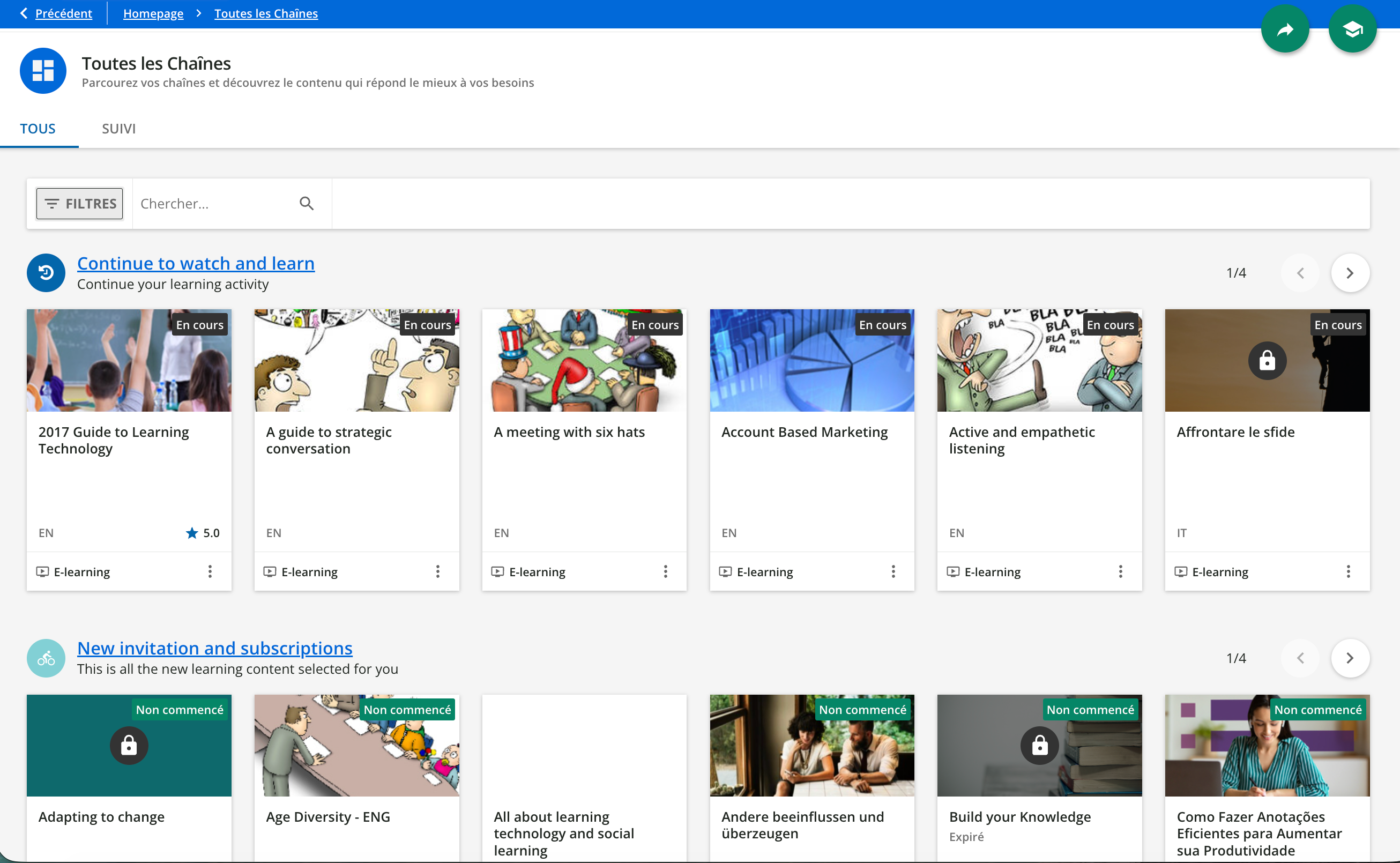Open Active and empathetic listening thumbnail
The width and height of the screenshot is (1400, 863).
(1039, 360)
